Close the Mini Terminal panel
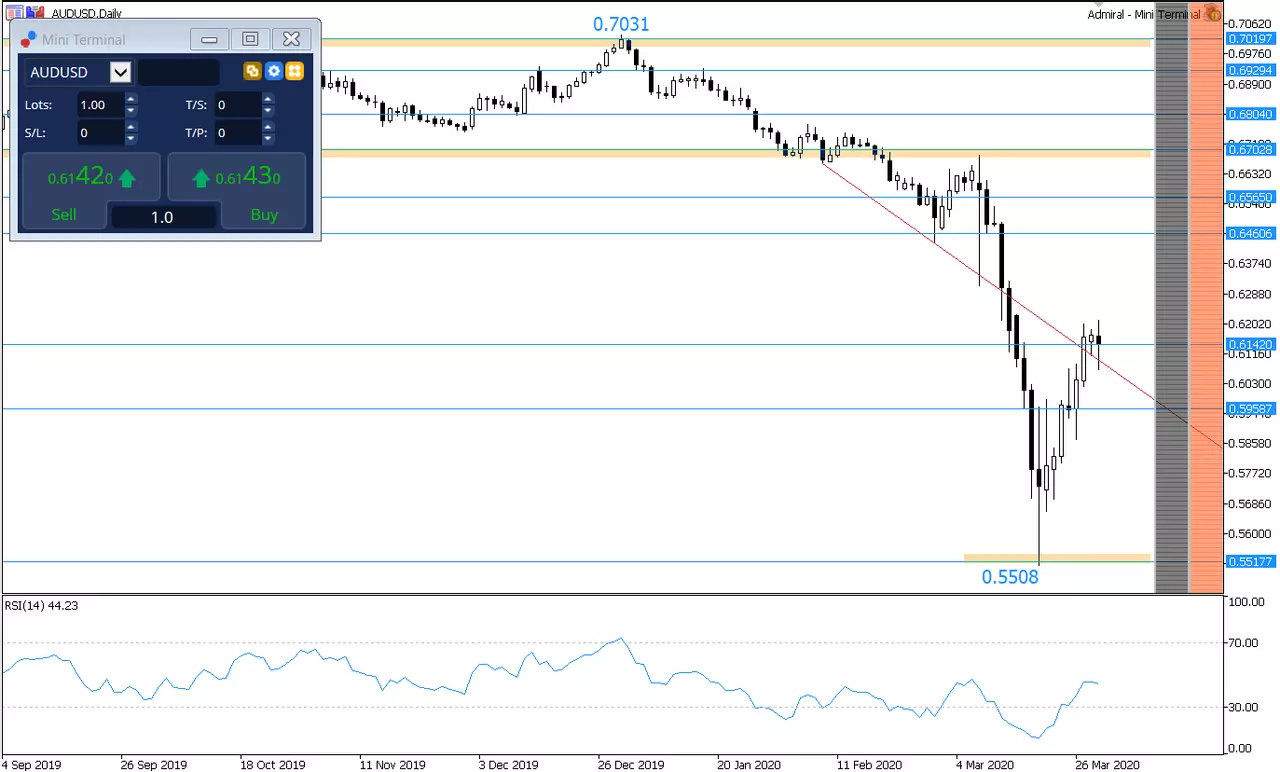This screenshot has height=772, width=1280. [x=291, y=39]
